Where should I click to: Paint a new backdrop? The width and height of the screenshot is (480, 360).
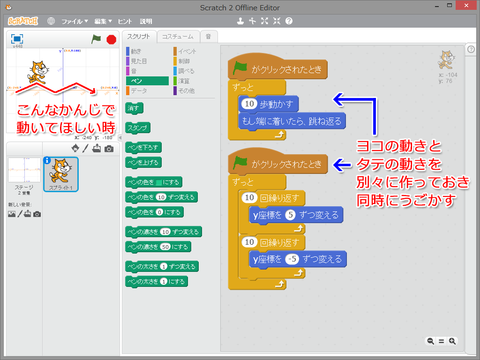(20, 214)
